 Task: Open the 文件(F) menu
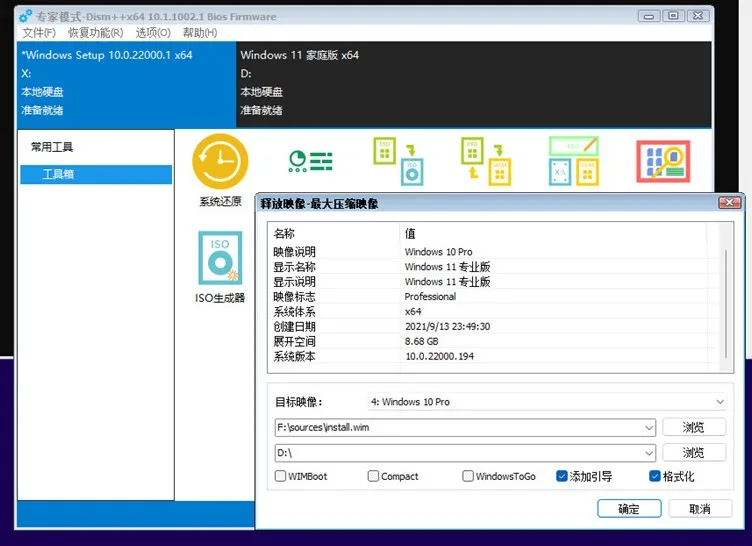[x=39, y=33]
